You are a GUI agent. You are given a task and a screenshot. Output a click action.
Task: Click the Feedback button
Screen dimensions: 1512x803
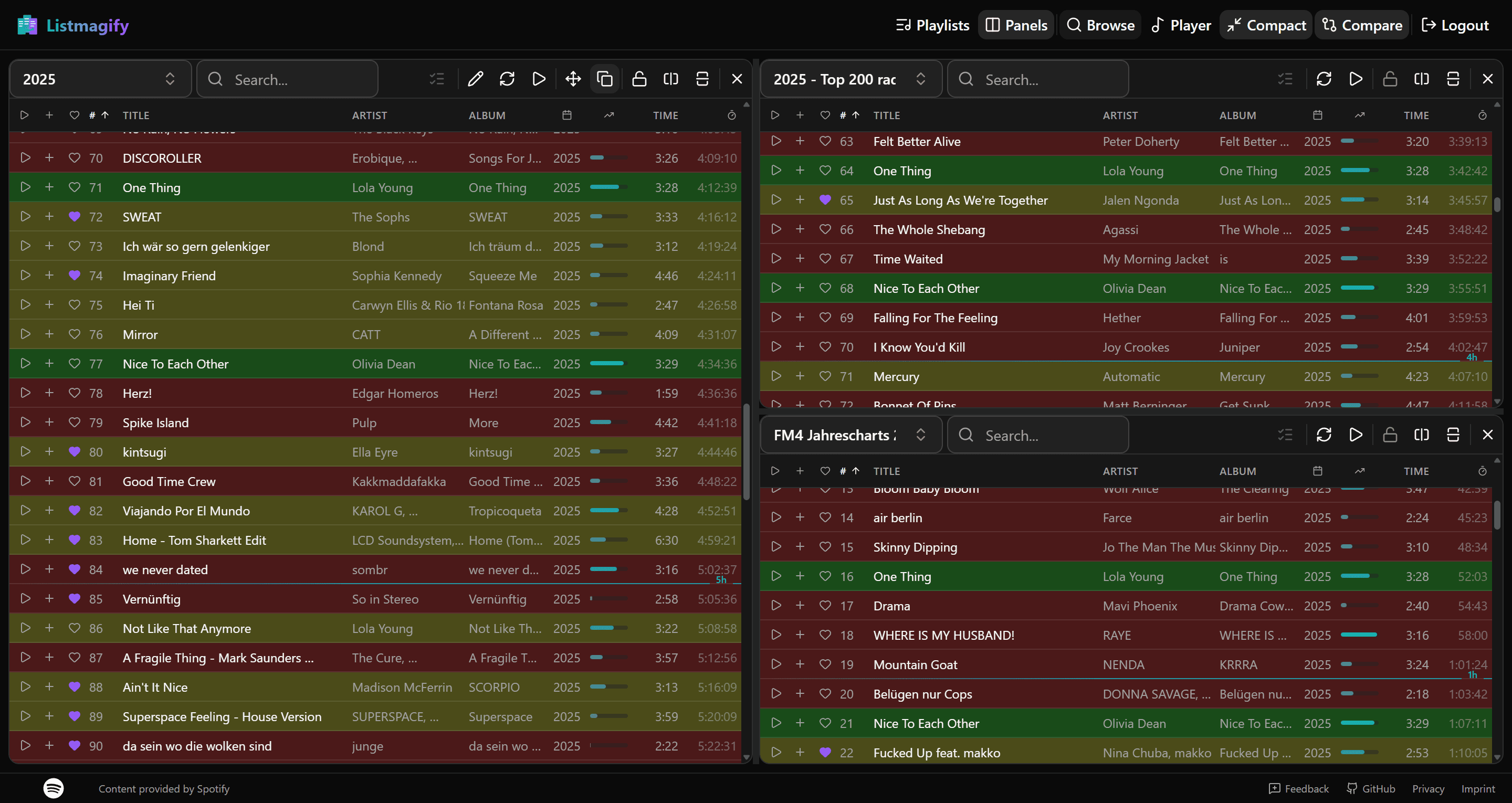click(1298, 788)
